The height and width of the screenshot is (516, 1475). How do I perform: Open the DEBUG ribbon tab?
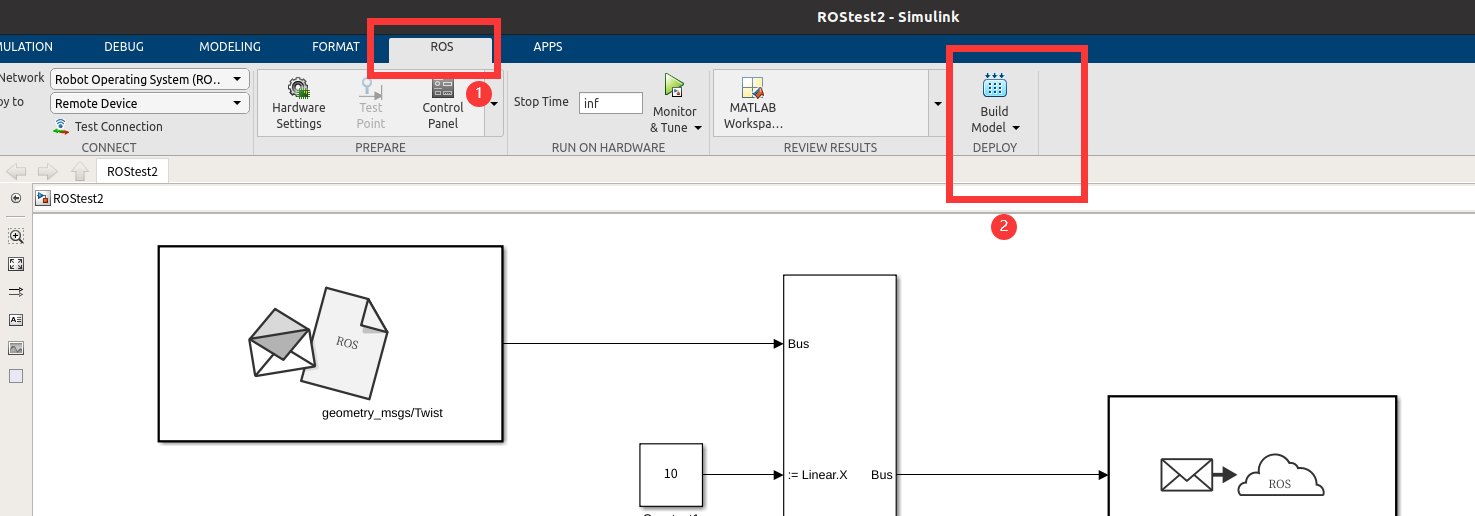click(x=124, y=47)
